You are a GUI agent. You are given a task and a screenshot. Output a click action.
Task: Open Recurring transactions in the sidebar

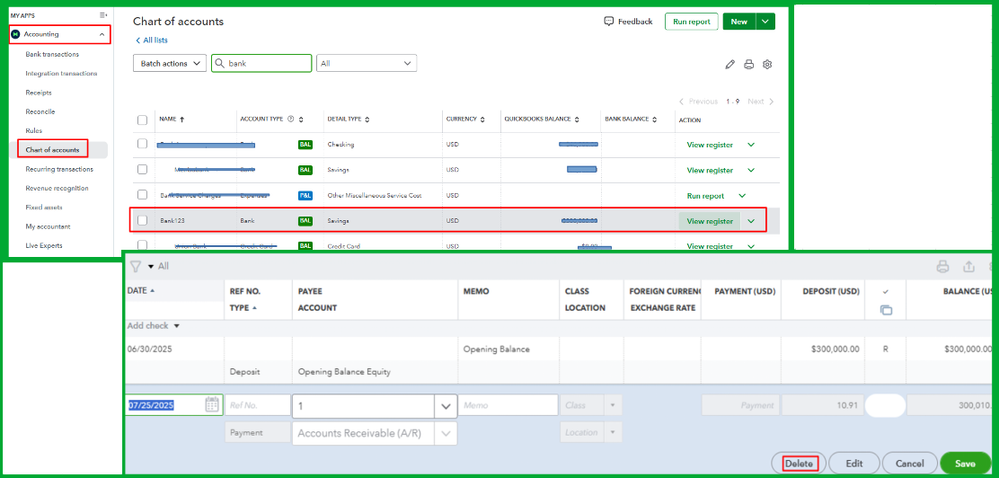(x=59, y=169)
